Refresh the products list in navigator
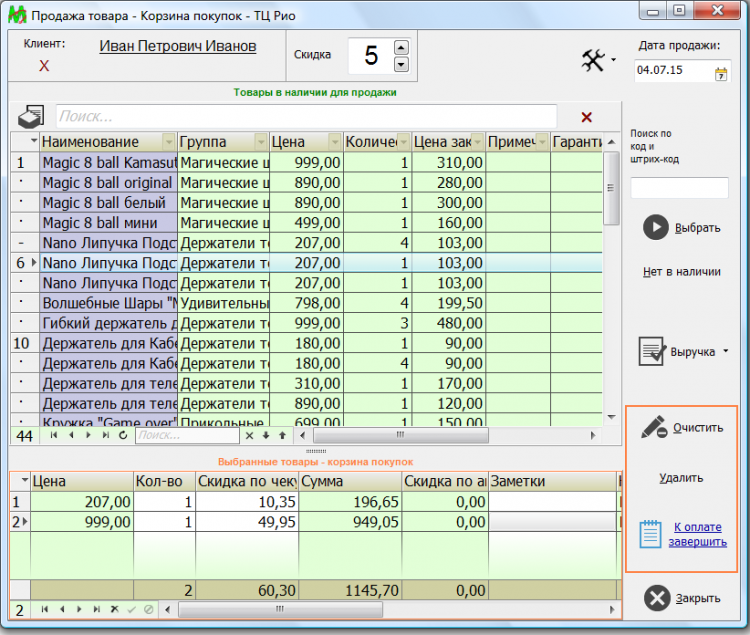The width and height of the screenshot is (750, 635). point(122,436)
